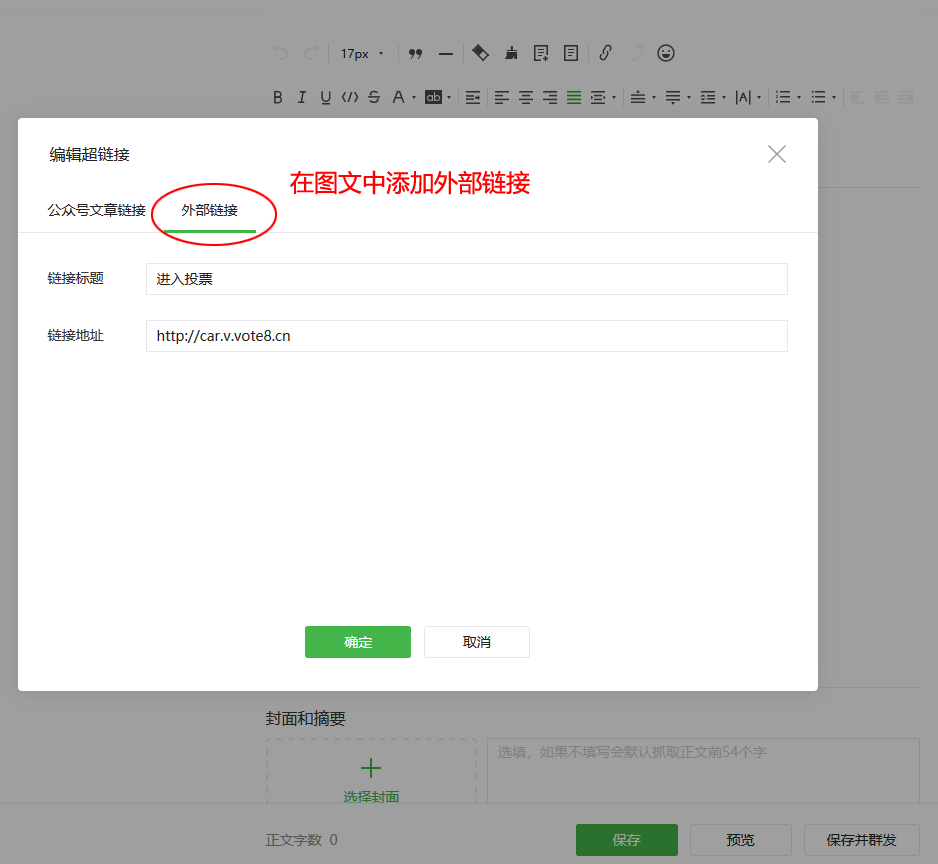Enable center text alignment

[525, 97]
